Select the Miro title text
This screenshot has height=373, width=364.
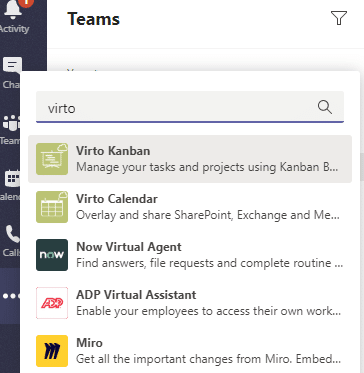(89, 343)
